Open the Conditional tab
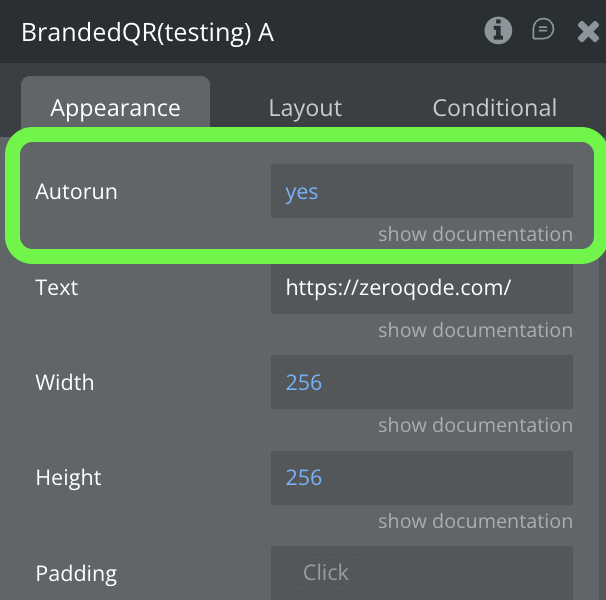 coord(494,108)
